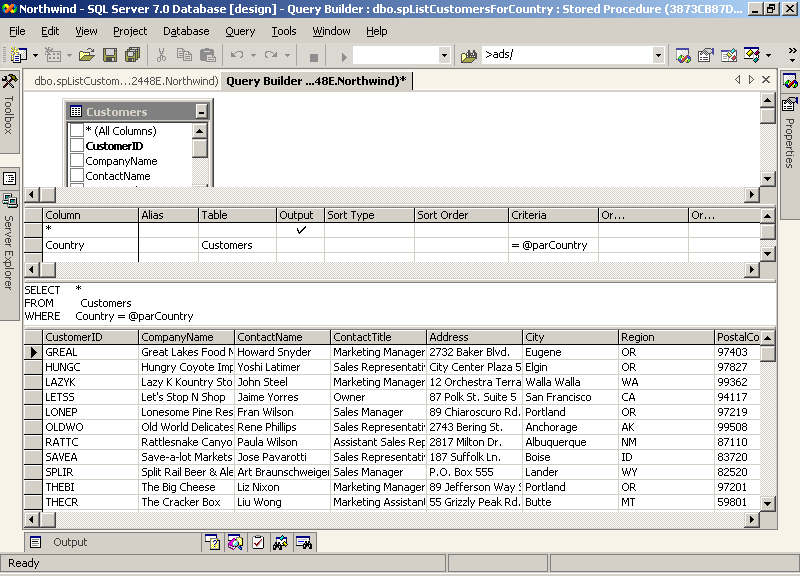Image resolution: width=800 pixels, height=576 pixels.
Task: Click the = @parCountry criteria cell
Action: (553, 245)
